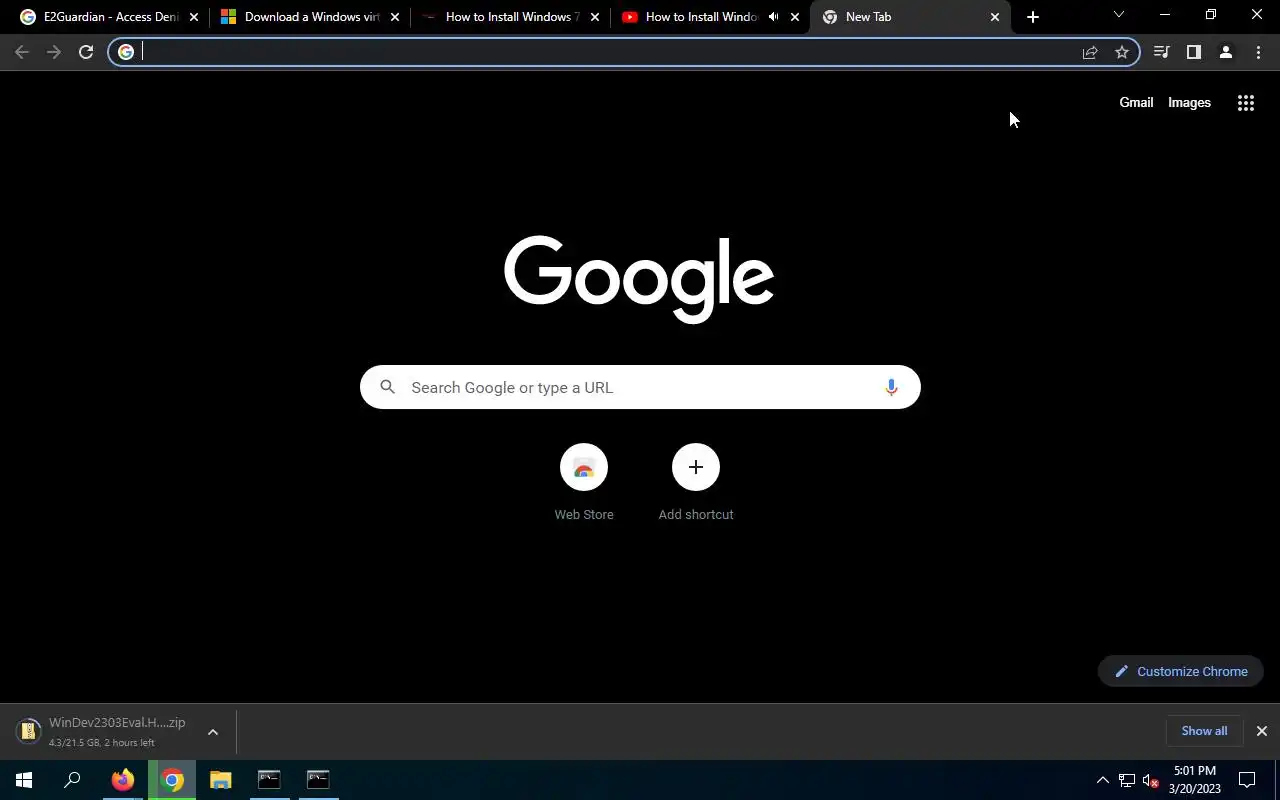Share this page using the address bar icon
This screenshot has width=1280, height=800.
[1090, 52]
